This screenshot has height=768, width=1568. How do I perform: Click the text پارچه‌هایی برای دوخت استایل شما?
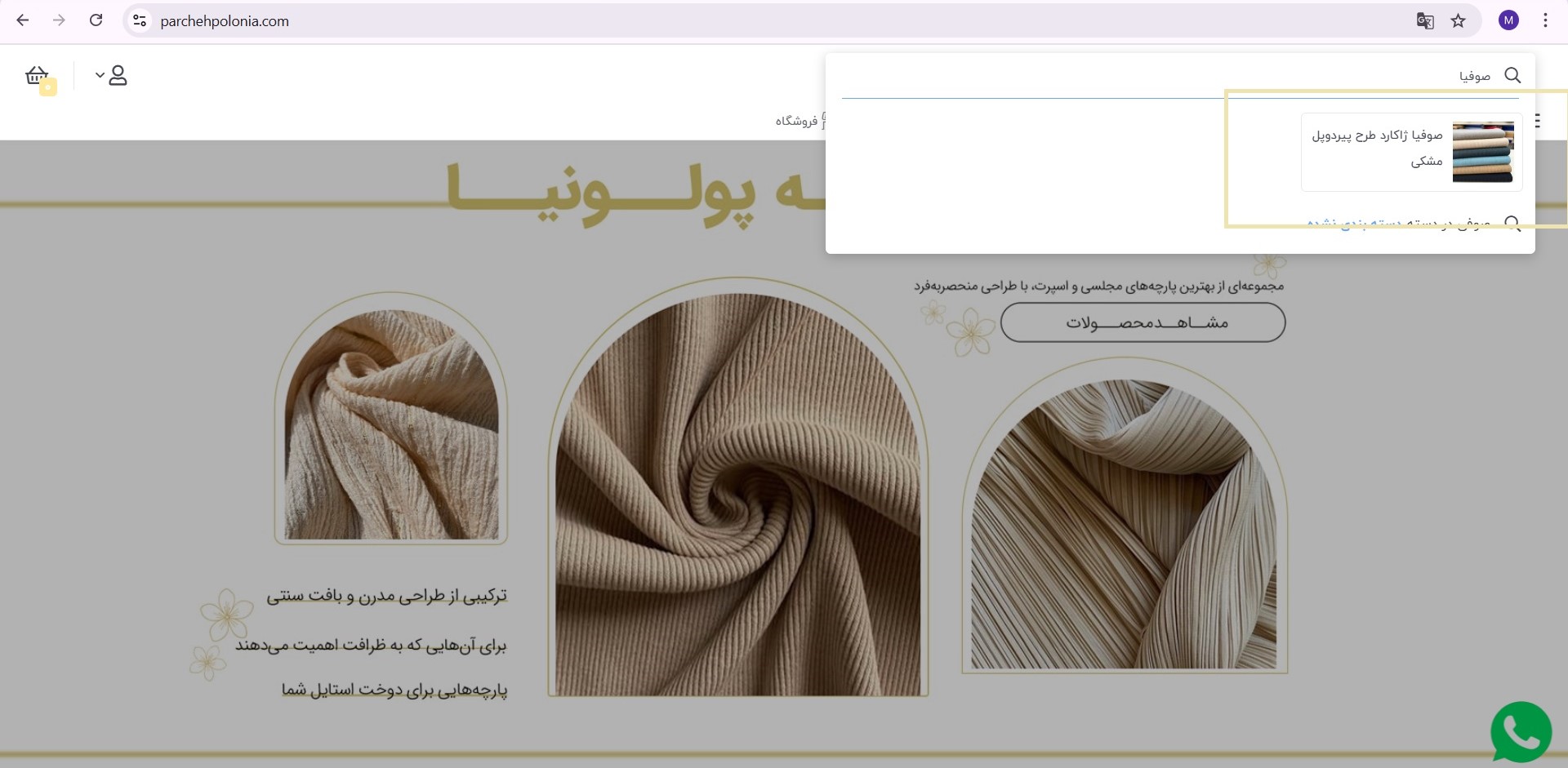[394, 690]
